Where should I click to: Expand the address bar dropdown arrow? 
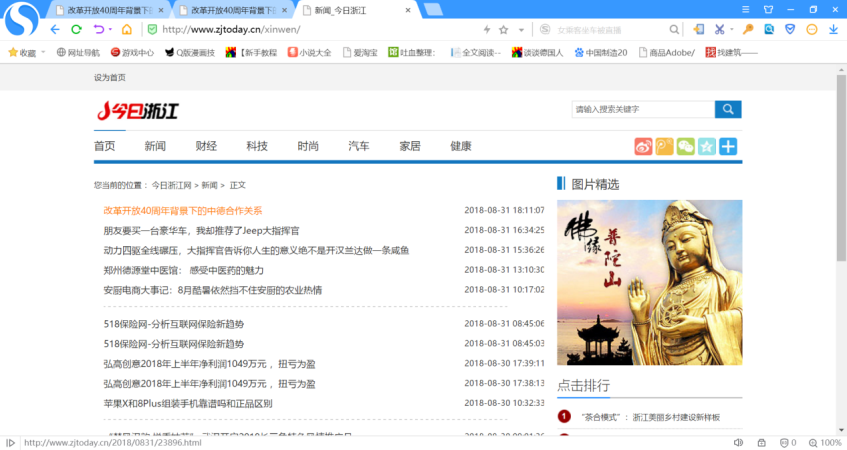click(519, 29)
